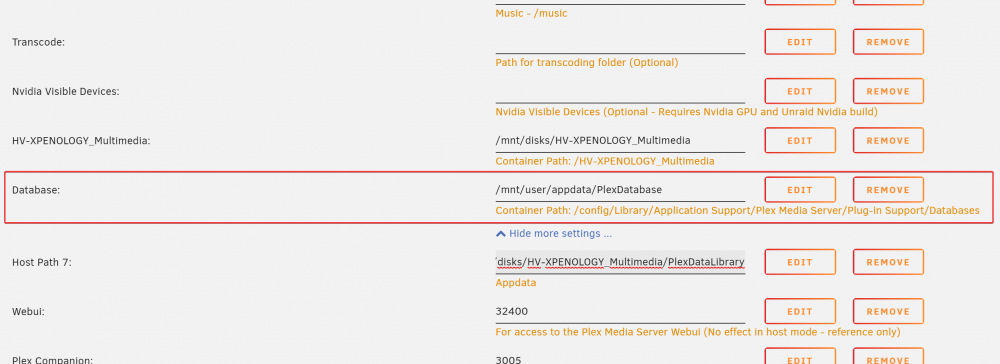Click the 'Appdata' description under Host Path 7
This screenshot has width=1000, height=364.
click(516, 282)
